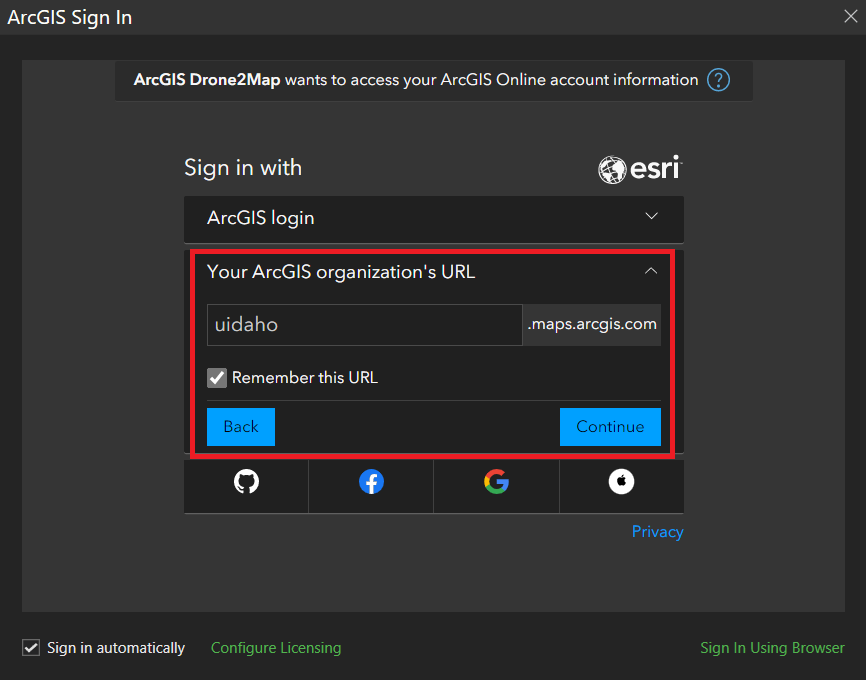The image size is (866, 680).
Task: Open Configure Licensing link
Action: [276, 648]
